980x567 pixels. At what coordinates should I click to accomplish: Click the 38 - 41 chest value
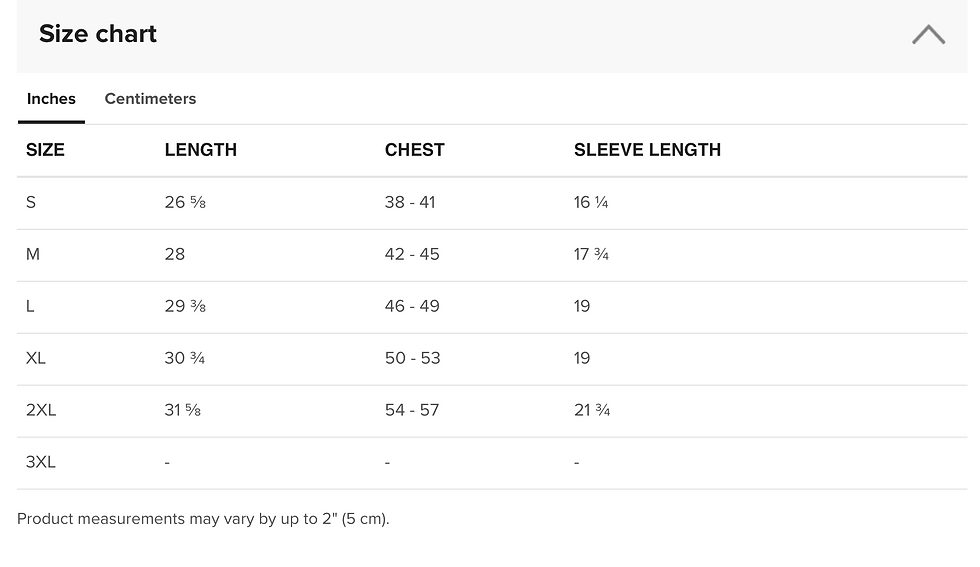410,202
